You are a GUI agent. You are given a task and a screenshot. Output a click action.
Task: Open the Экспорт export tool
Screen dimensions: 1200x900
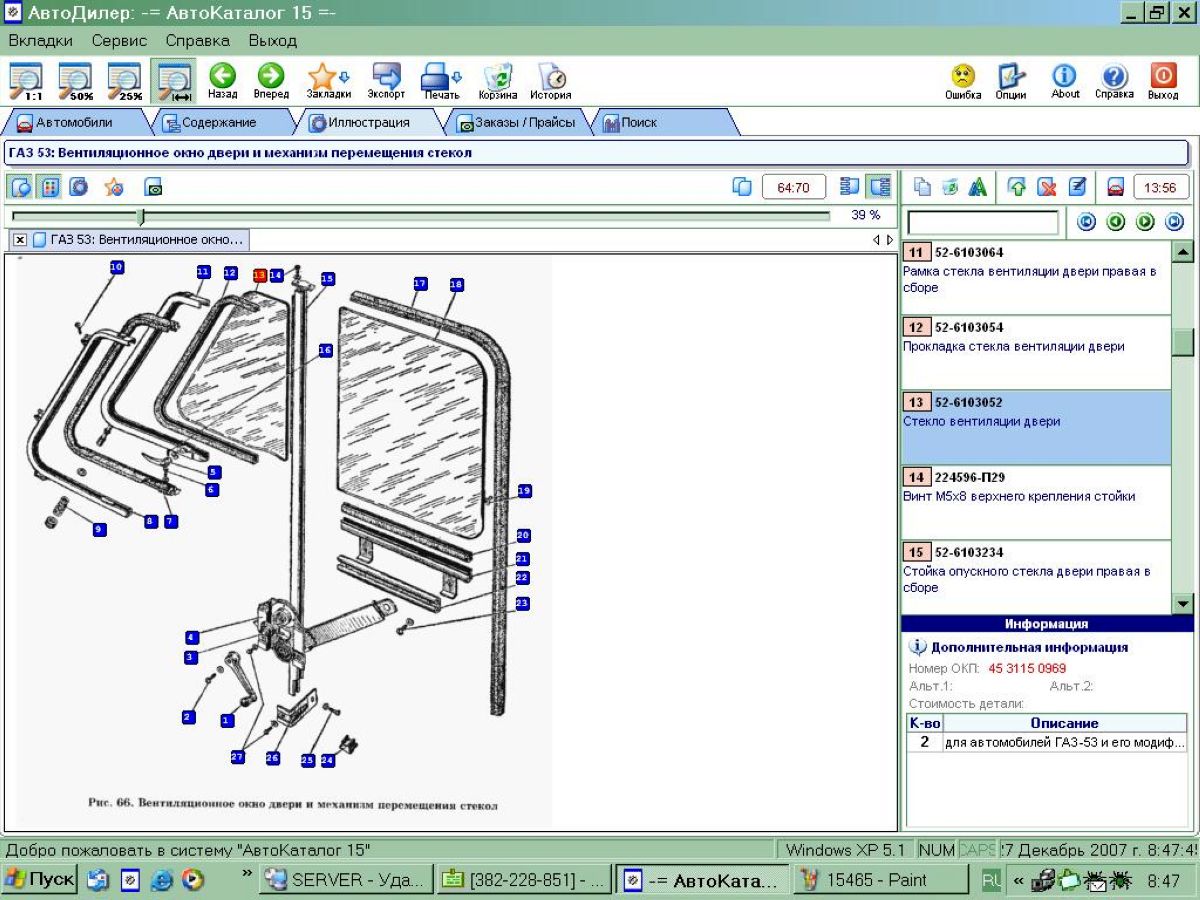(386, 80)
